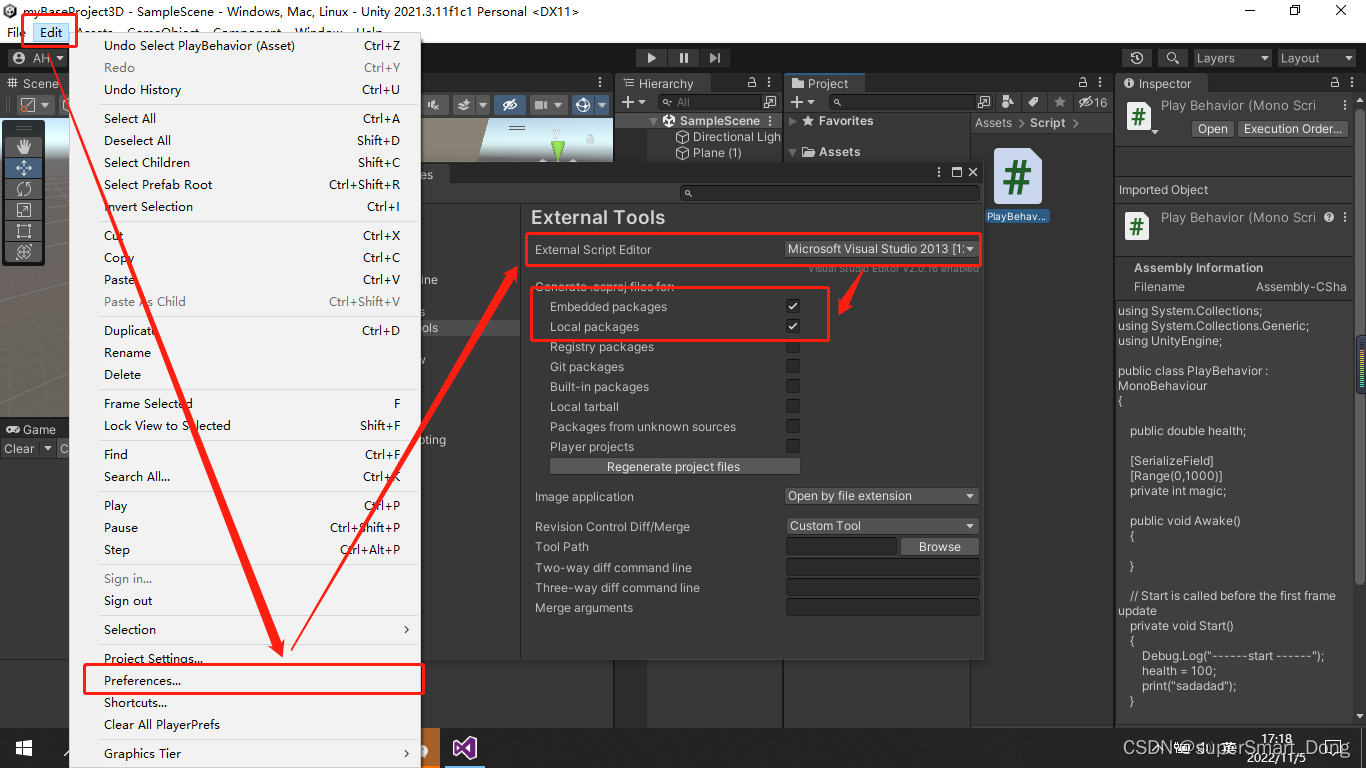Enable the Git packages checkbox
This screenshot has height=768, width=1366.
pos(793,366)
